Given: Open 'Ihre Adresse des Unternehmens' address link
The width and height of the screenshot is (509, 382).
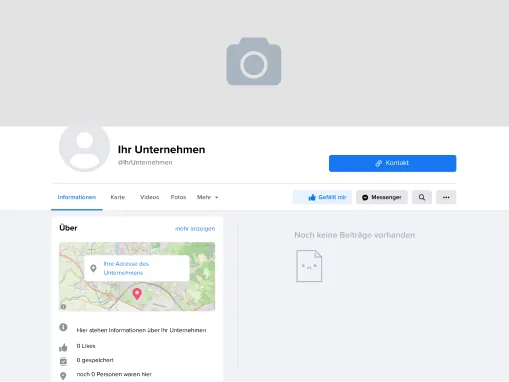Looking at the screenshot, I should [x=126, y=268].
